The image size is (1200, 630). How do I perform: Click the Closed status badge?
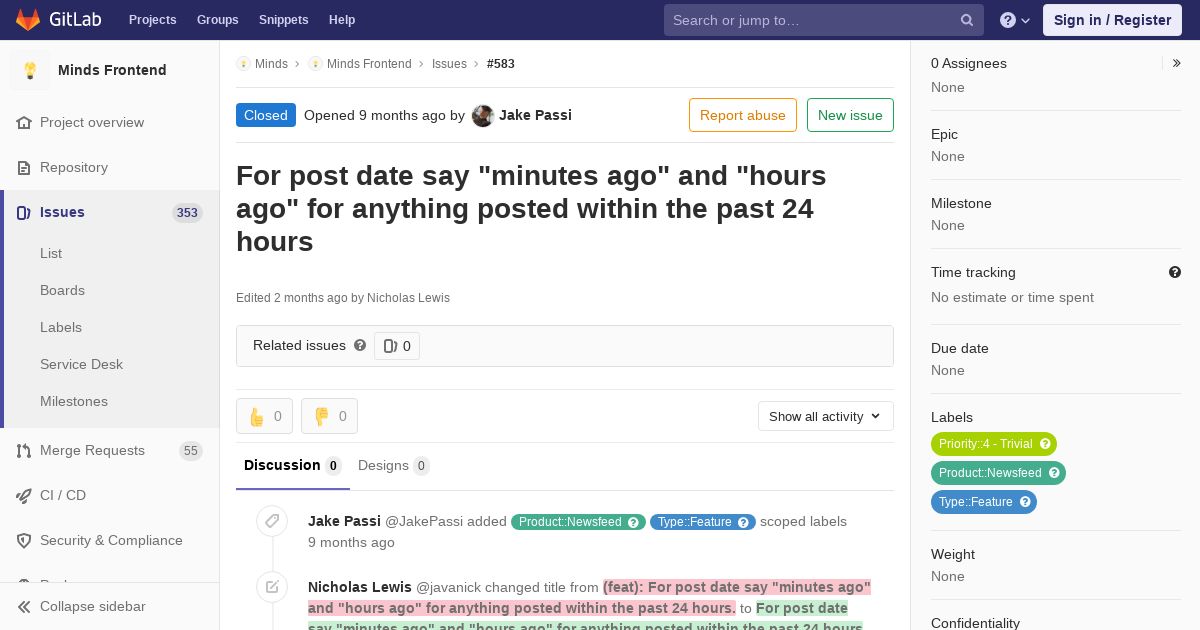pos(266,115)
